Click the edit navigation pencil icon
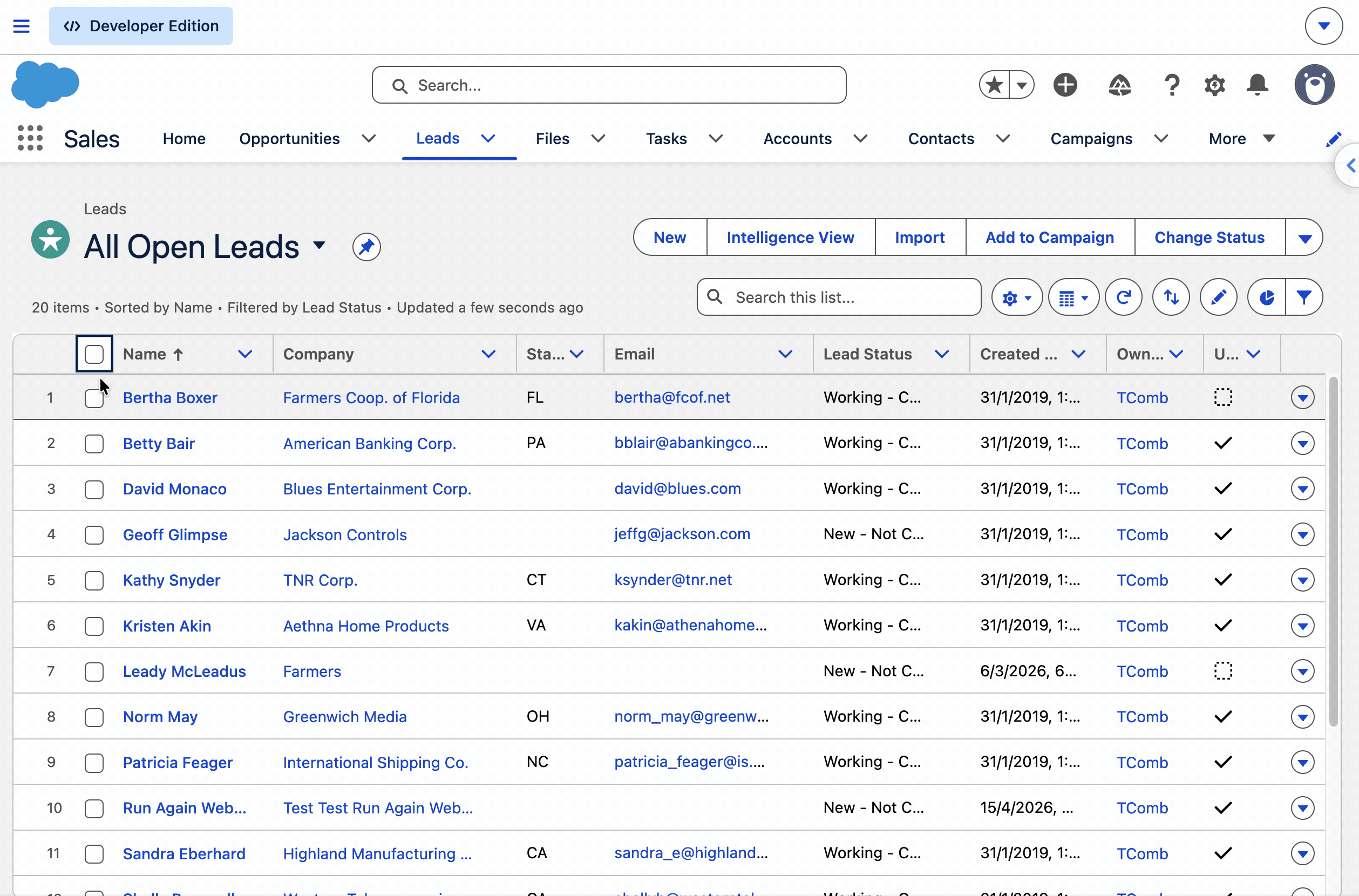Viewport: 1359px width, 896px height. tap(1333, 139)
